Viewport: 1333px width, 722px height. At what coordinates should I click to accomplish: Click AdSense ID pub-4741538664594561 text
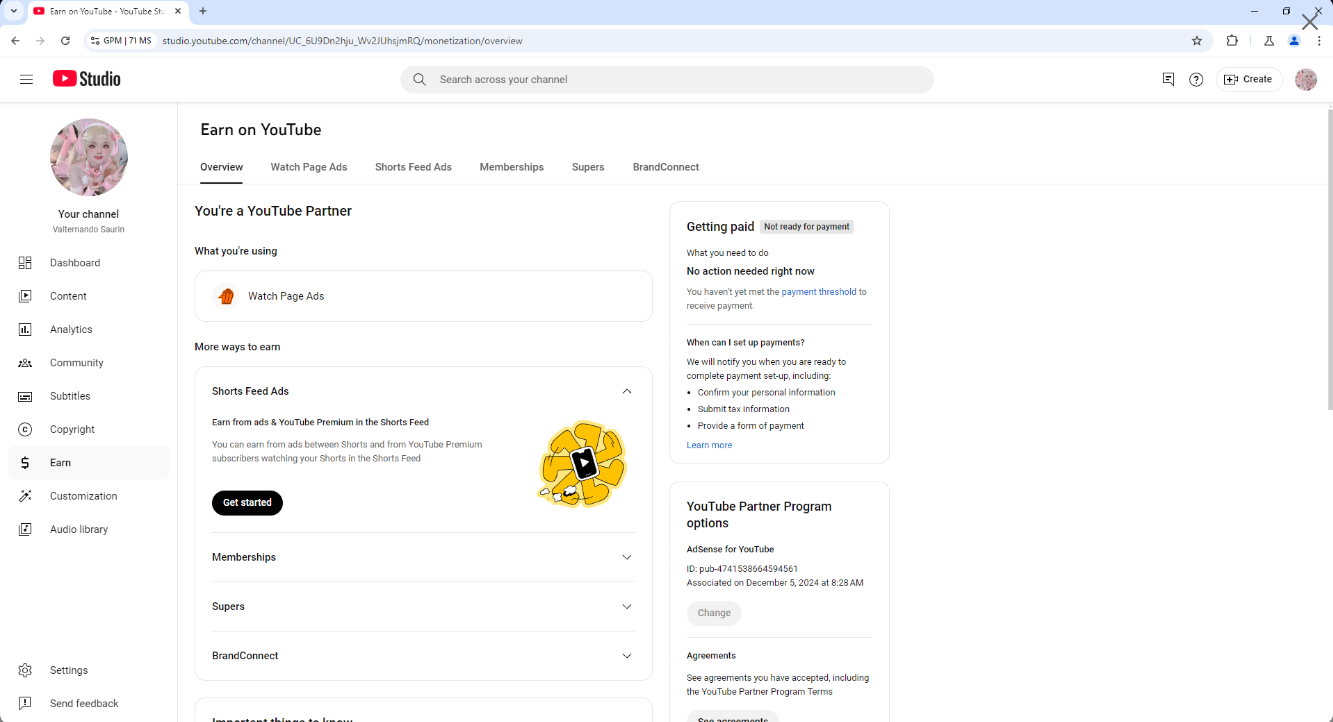pos(742,569)
